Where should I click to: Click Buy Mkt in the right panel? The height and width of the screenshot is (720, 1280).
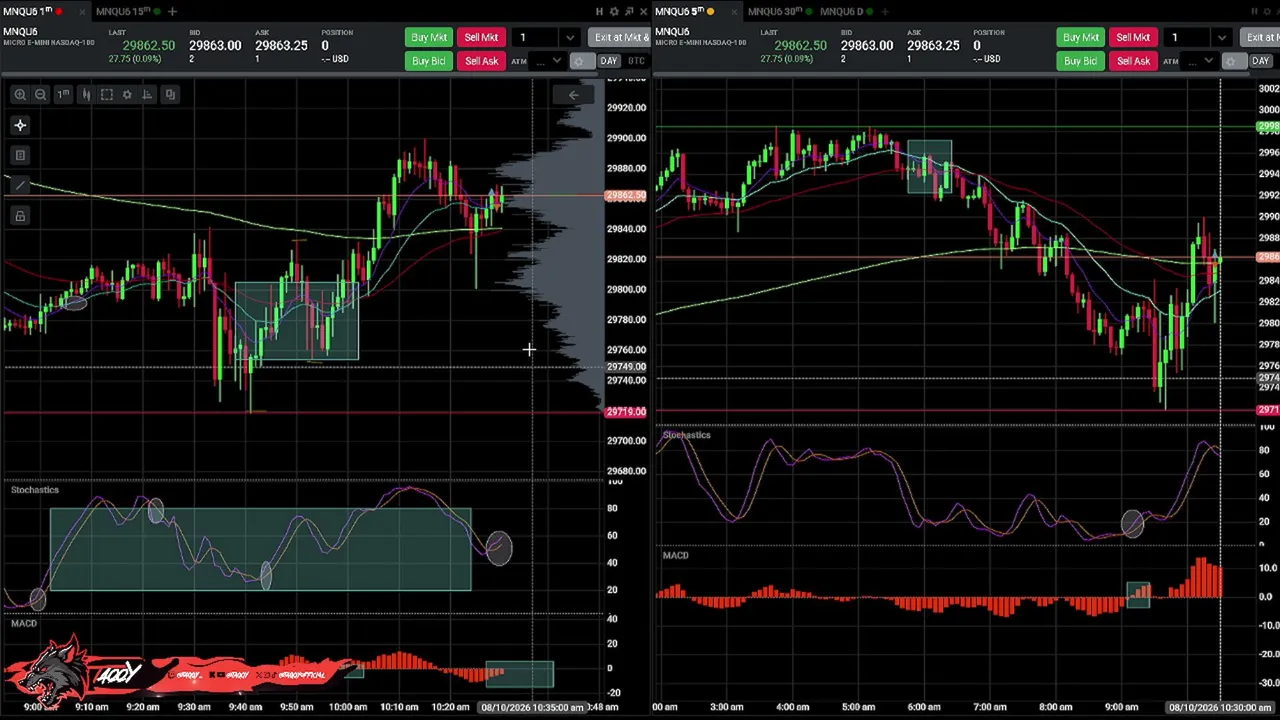pyautogui.click(x=1081, y=37)
